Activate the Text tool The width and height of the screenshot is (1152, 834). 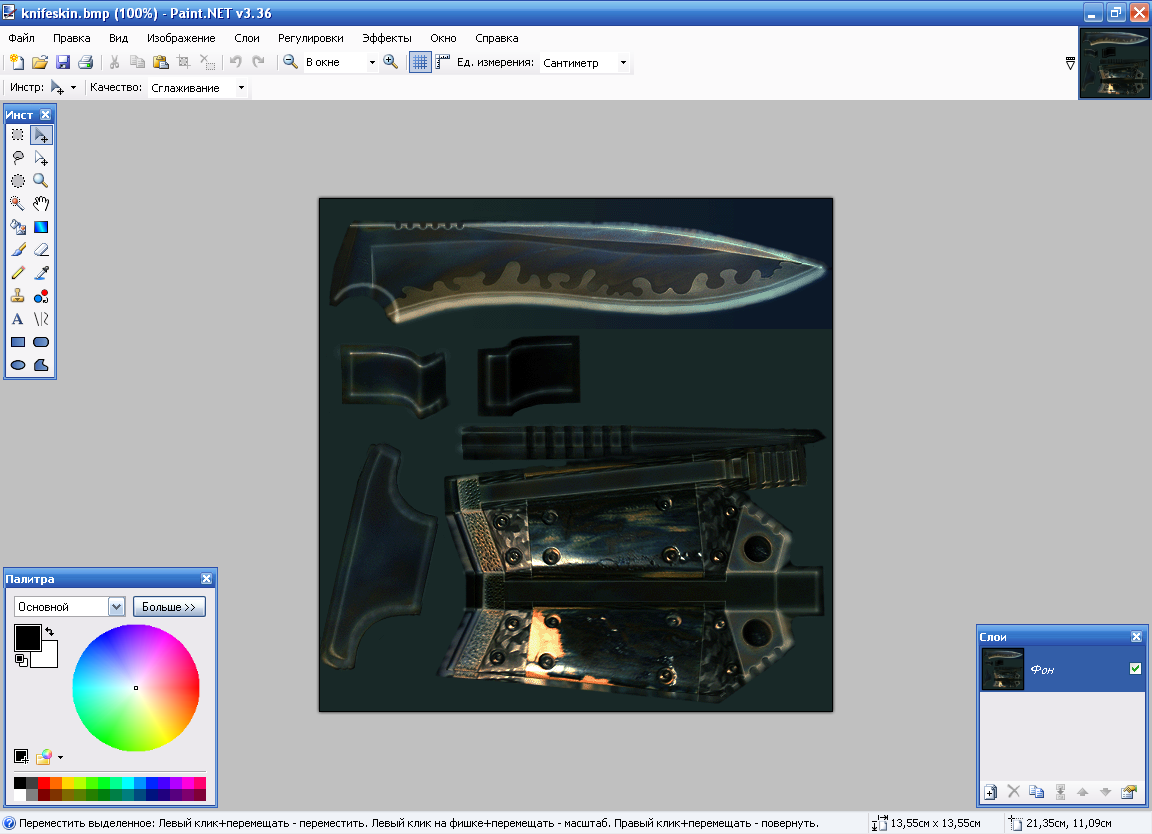click(18, 319)
